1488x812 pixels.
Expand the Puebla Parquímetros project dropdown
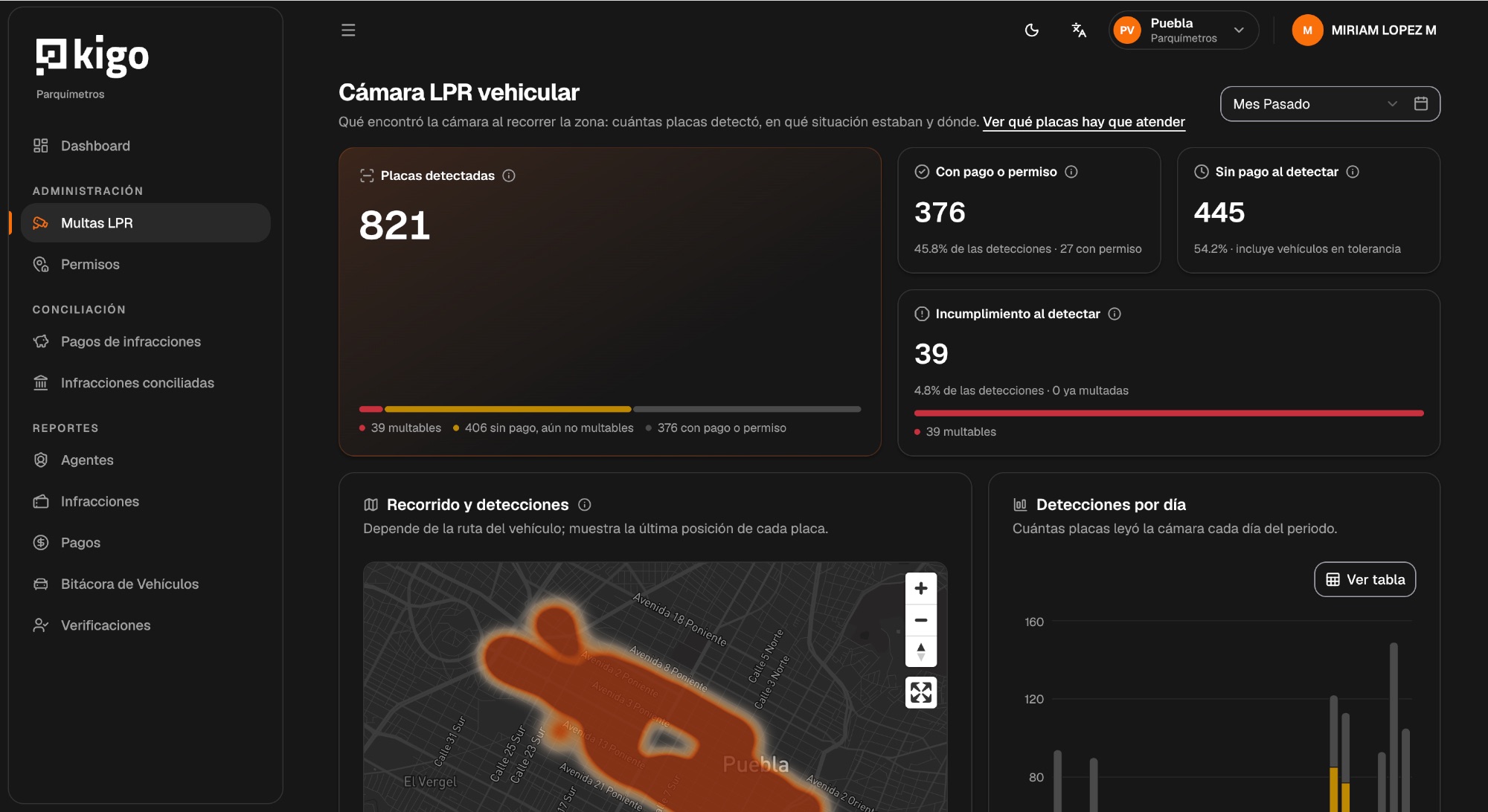[1184, 30]
